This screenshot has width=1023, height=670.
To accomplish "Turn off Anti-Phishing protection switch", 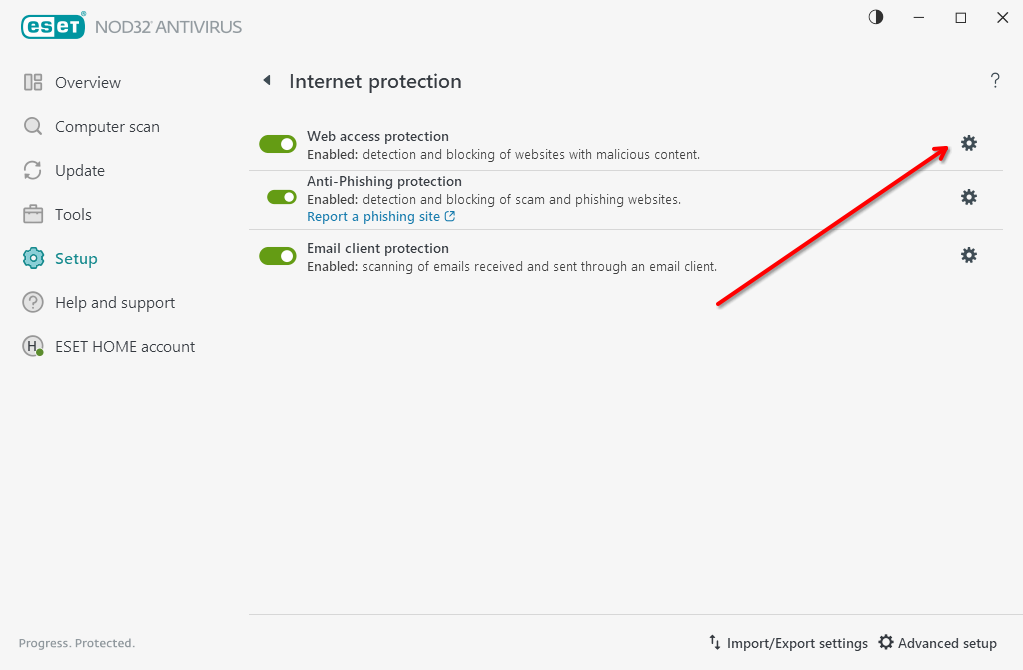I will click(x=282, y=197).
